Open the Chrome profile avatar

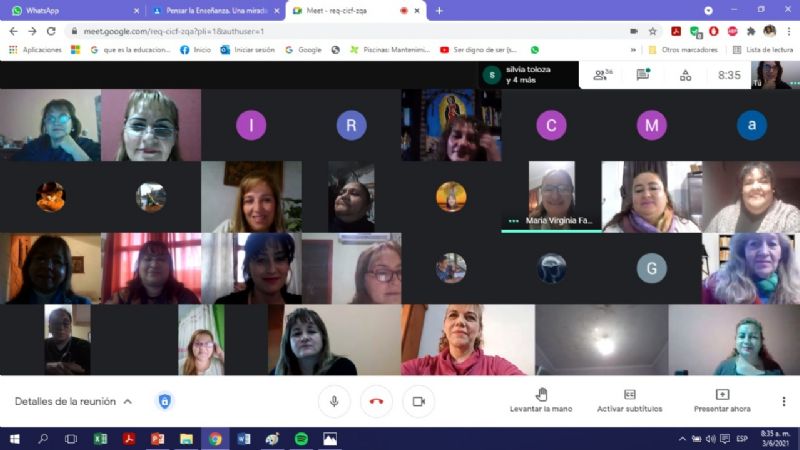[x=769, y=31]
